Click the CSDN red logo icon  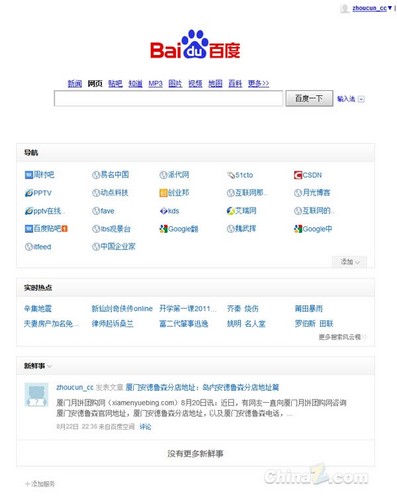(x=298, y=175)
